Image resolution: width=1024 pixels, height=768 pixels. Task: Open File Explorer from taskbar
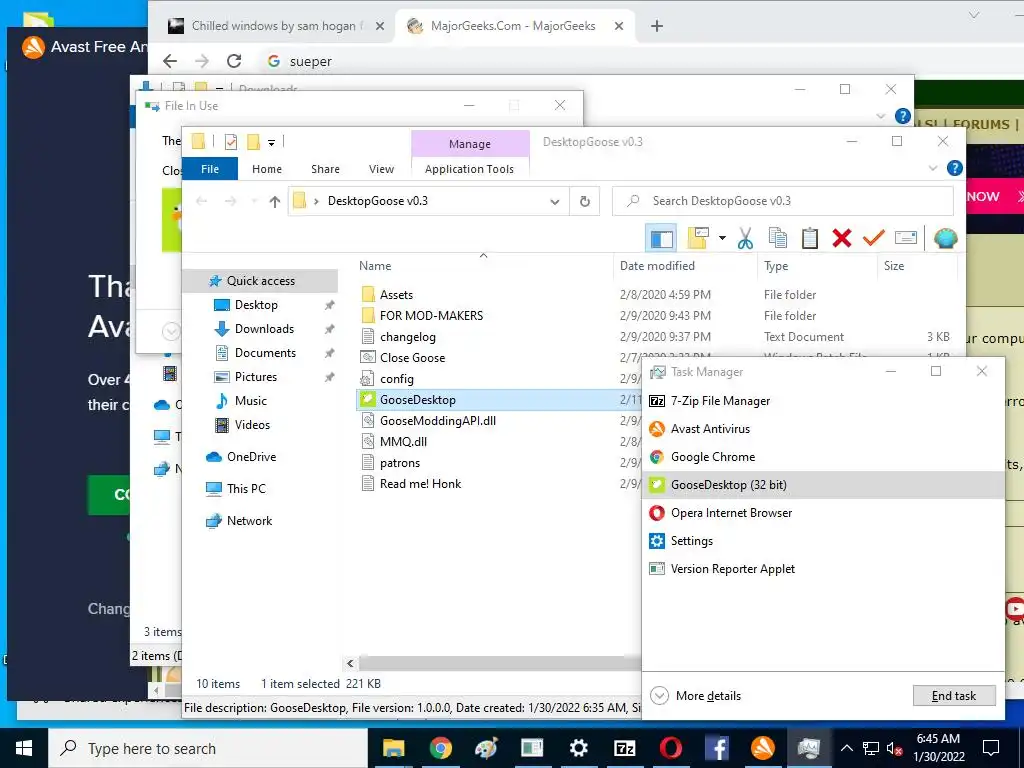point(394,748)
